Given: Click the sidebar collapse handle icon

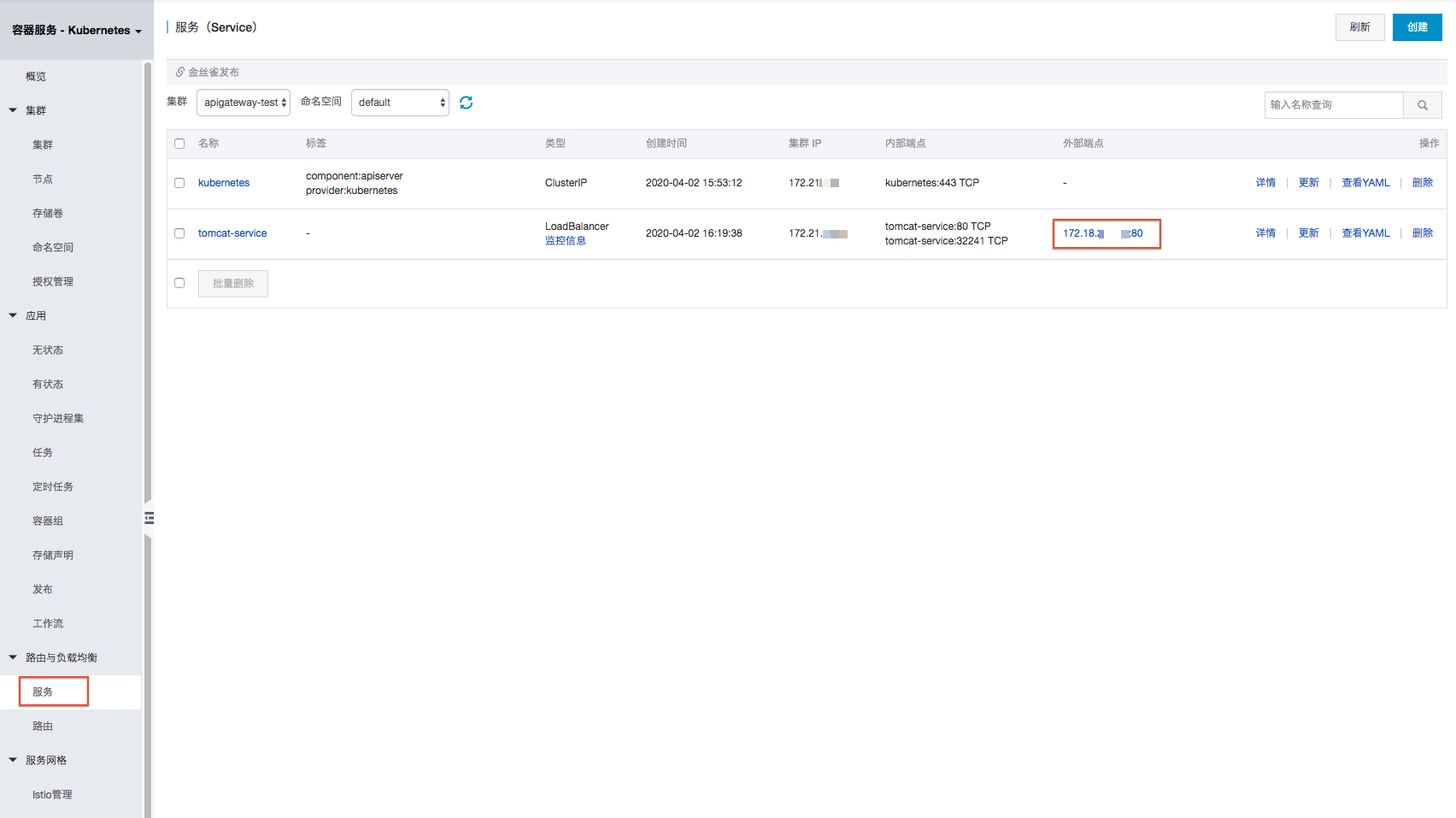Looking at the screenshot, I should tap(149, 518).
